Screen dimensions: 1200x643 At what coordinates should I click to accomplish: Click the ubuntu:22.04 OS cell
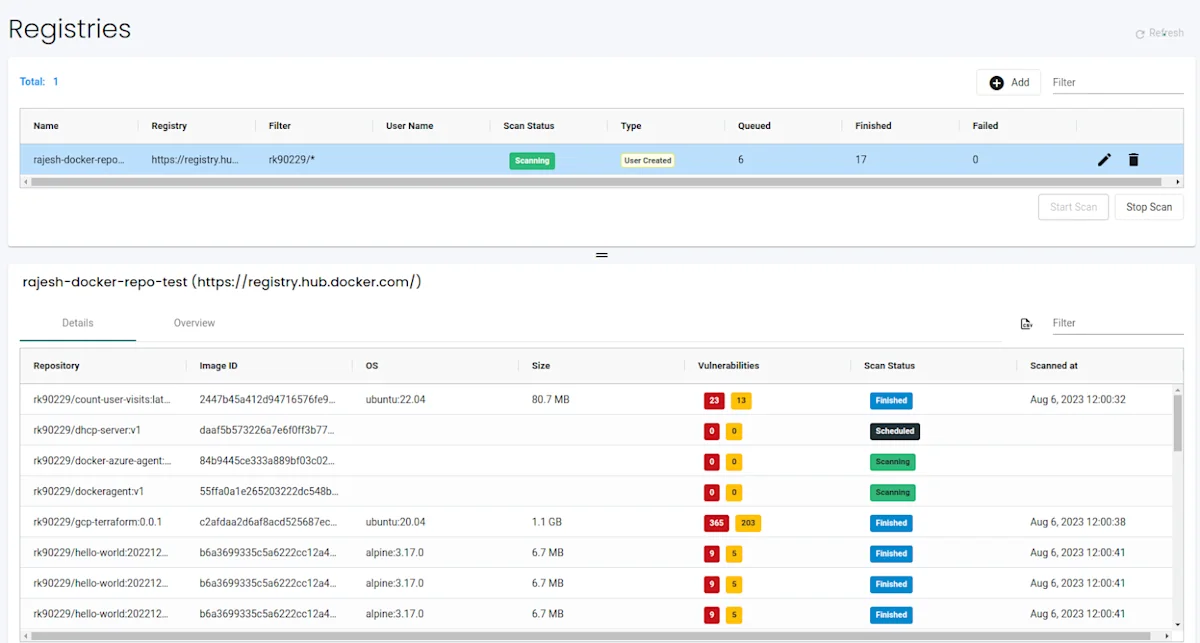click(395, 400)
